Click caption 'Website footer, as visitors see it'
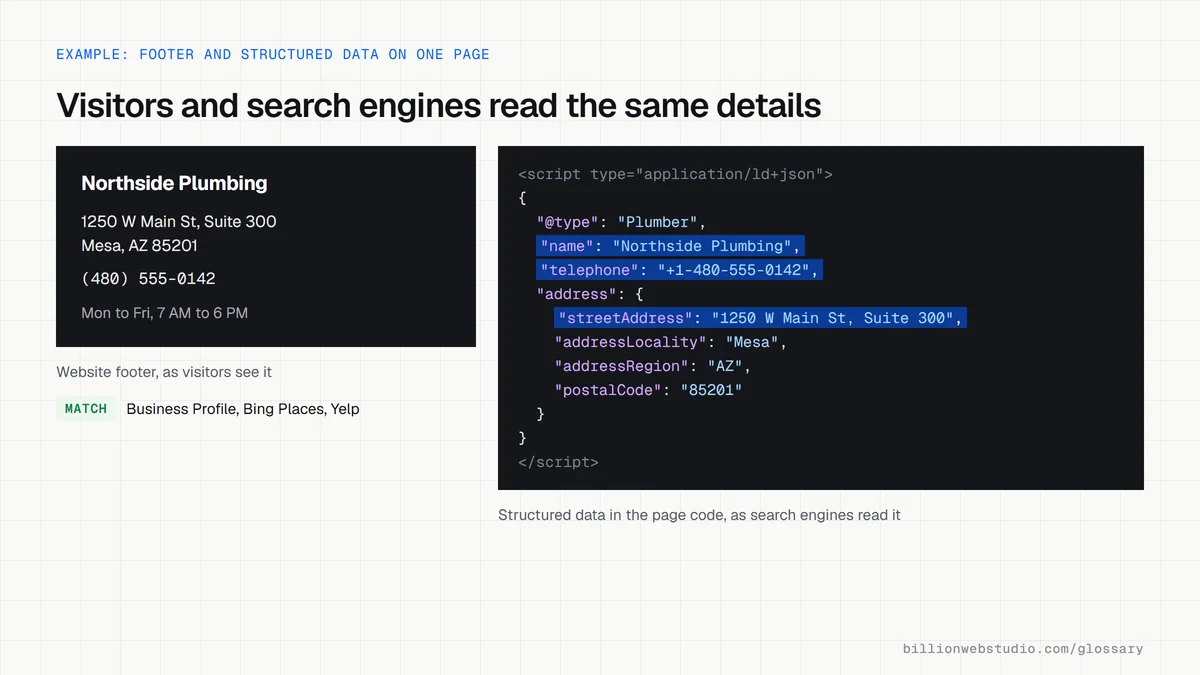Screen dimensions: 1200x675 point(164,372)
